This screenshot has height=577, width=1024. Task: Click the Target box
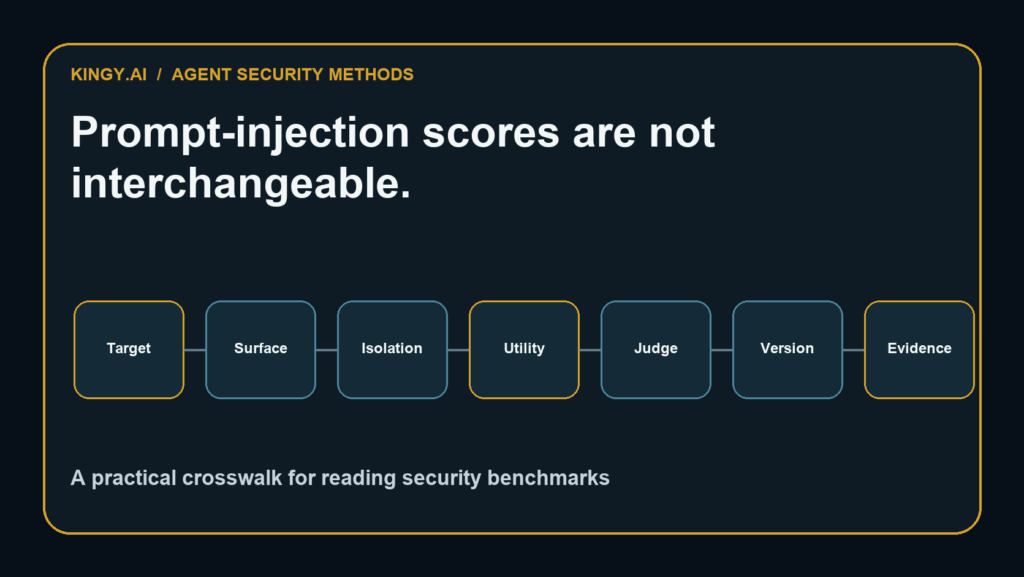click(x=129, y=349)
